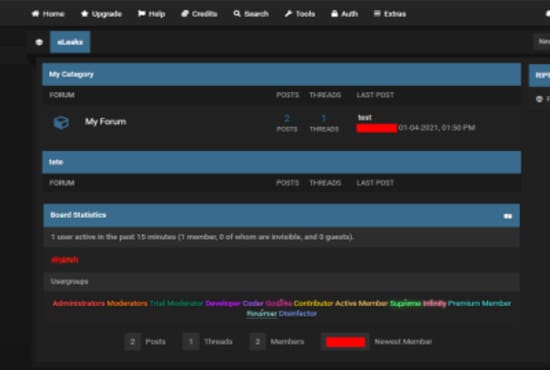Click the Active Member usergroup label
The width and height of the screenshot is (550, 370).
tap(361, 303)
